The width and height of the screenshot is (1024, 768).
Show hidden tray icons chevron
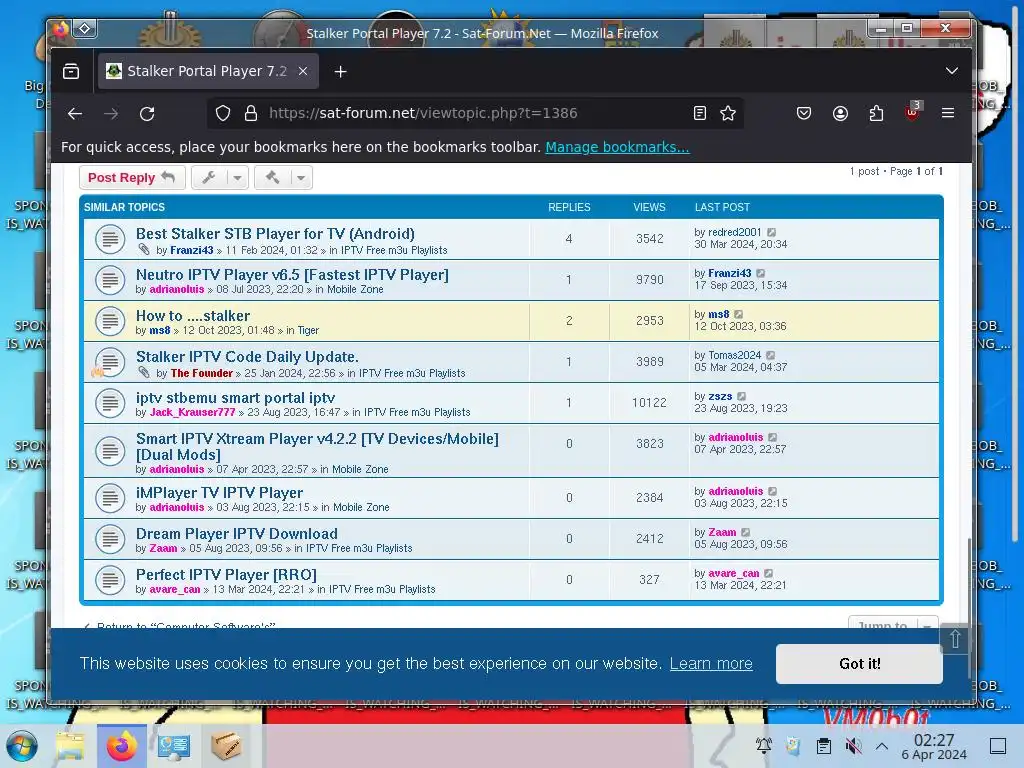pos(882,746)
